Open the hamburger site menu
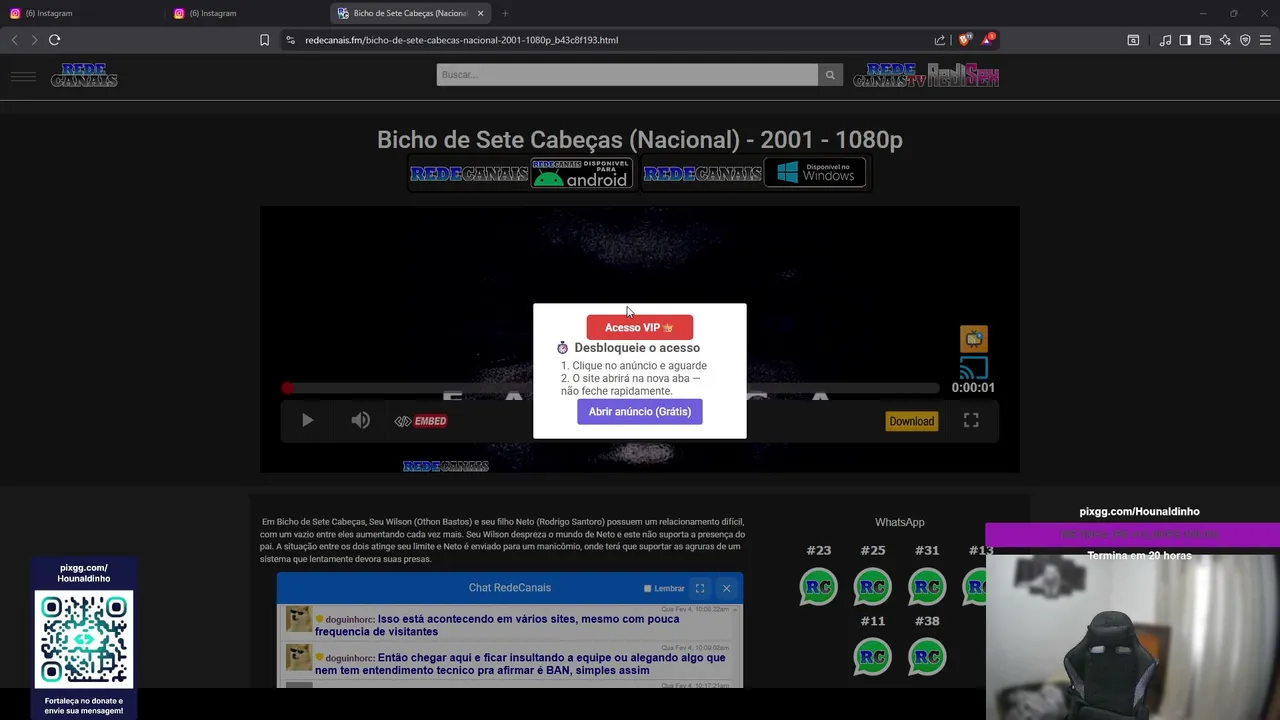 point(23,76)
